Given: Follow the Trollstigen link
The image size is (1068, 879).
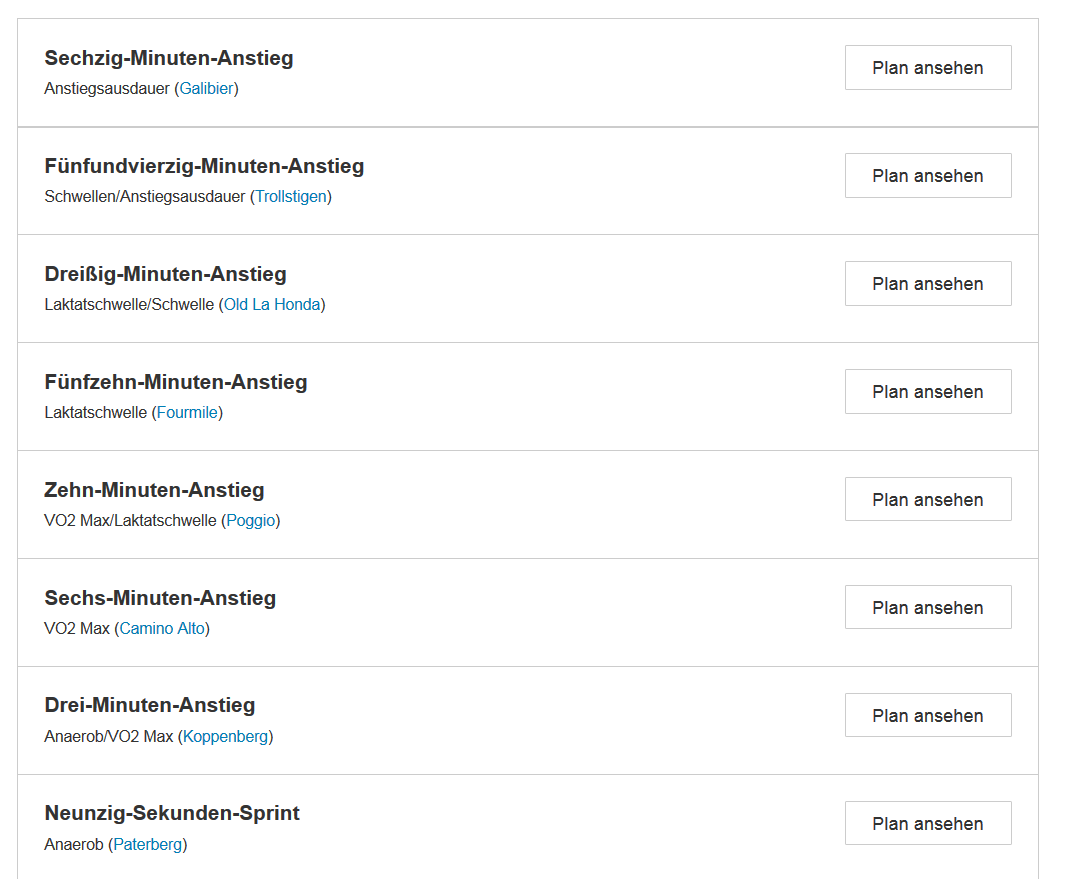Looking at the screenshot, I should pyautogui.click(x=291, y=197).
